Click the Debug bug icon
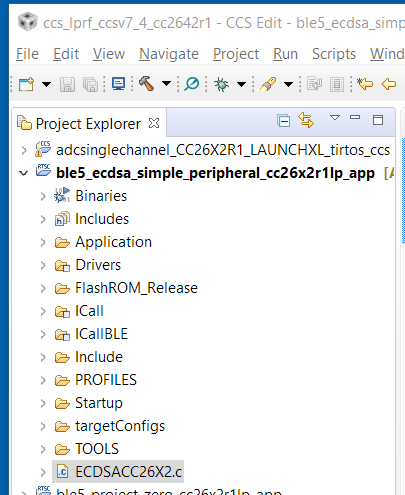Image resolution: width=405 pixels, height=495 pixels. (x=221, y=84)
